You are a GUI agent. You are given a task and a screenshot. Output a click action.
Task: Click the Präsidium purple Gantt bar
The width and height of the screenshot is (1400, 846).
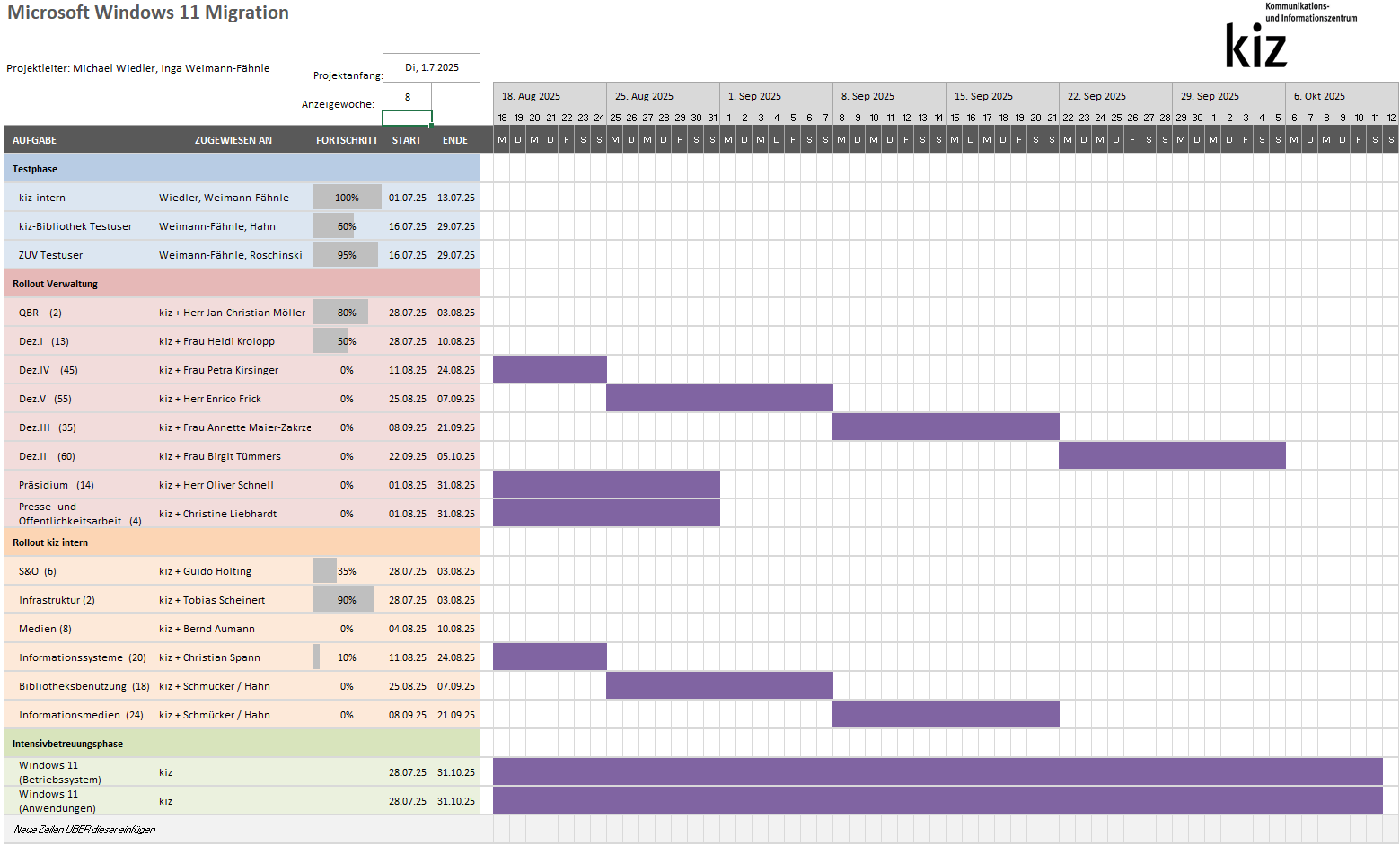(606, 484)
